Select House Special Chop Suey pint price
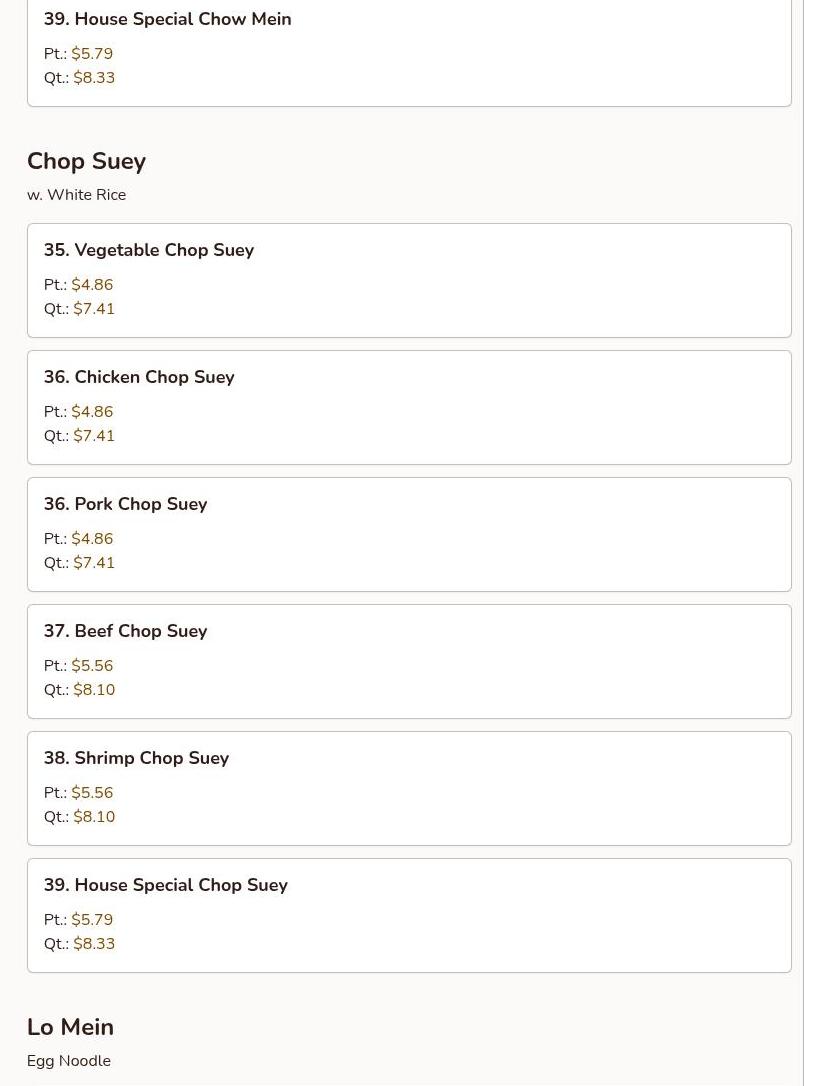 [x=92, y=920]
